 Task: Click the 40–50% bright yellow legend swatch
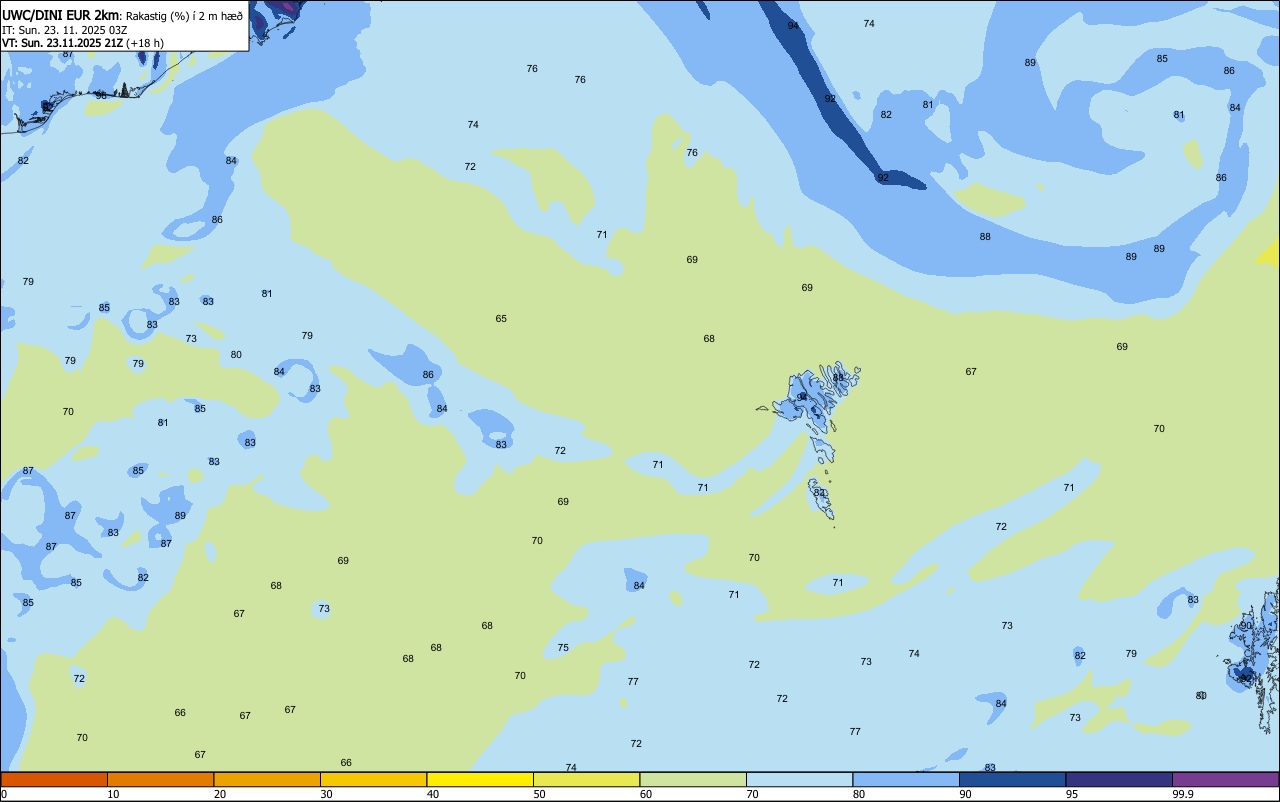[480, 779]
